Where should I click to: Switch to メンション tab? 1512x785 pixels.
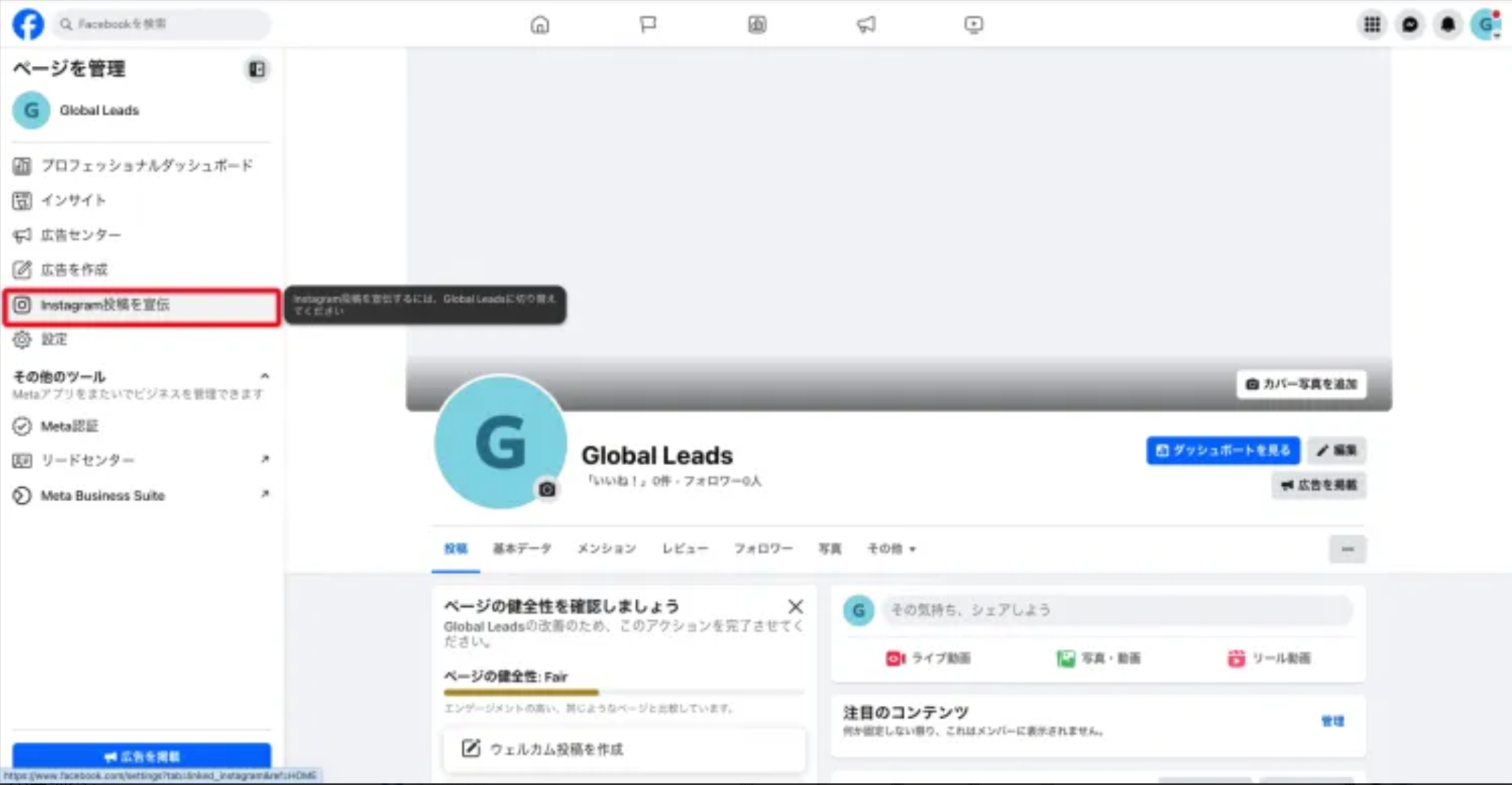click(607, 549)
